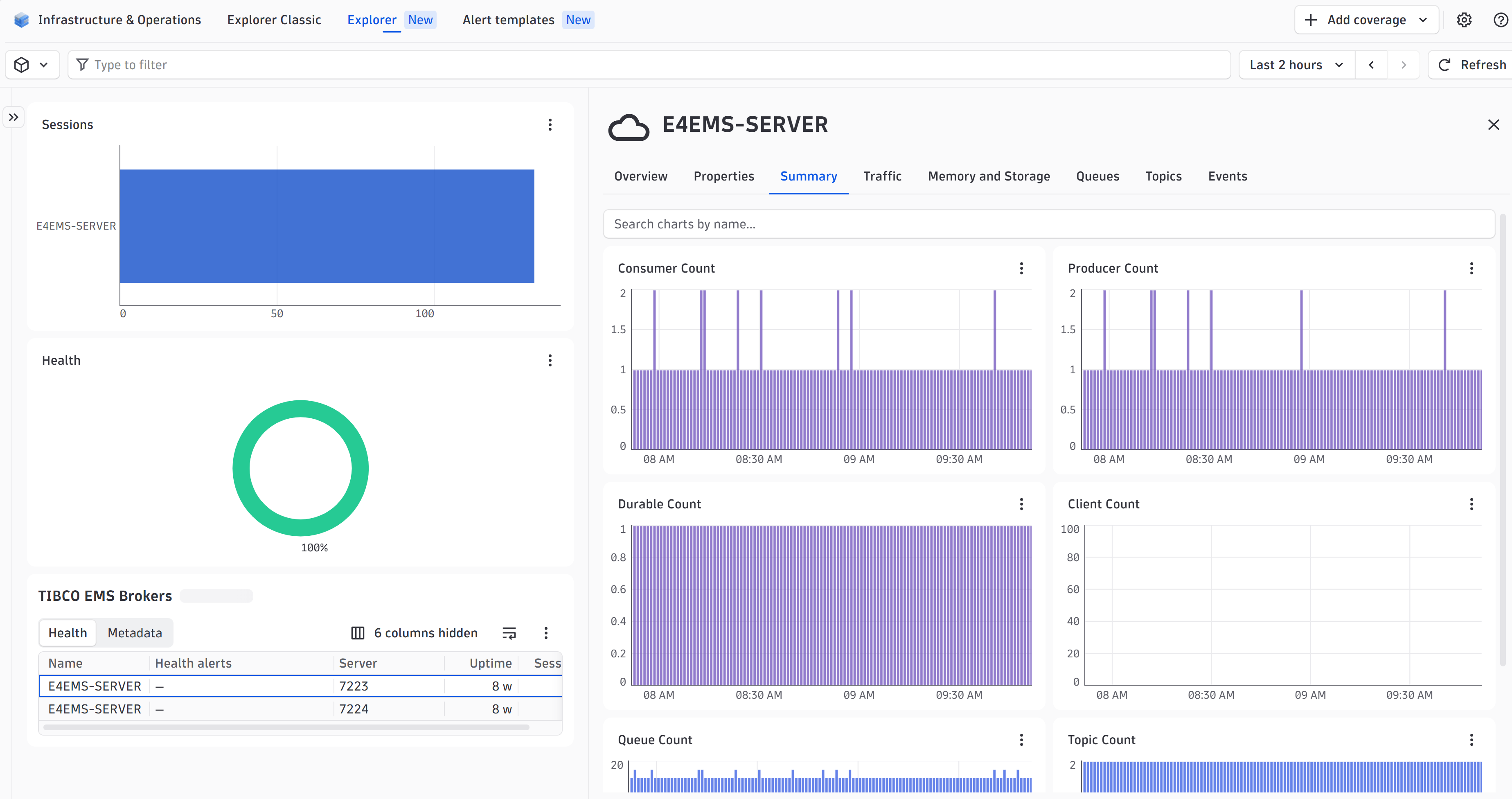Click the Type to filter field
Viewport: 1512px width, 799px height.
[x=649, y=65]
